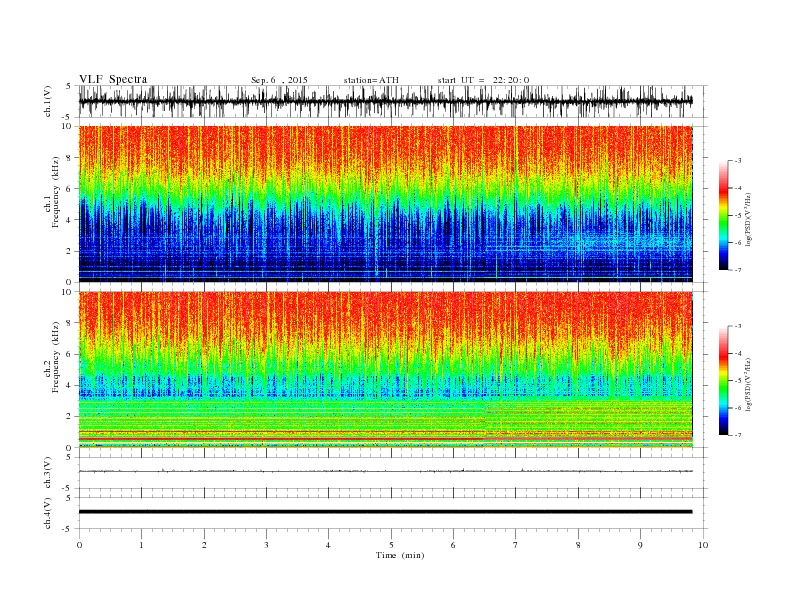Click the "8" kHz tick on ch.1 spectrogram axis
The width and height of the screenshot is (792, 612).
click(x=69, y=158)
